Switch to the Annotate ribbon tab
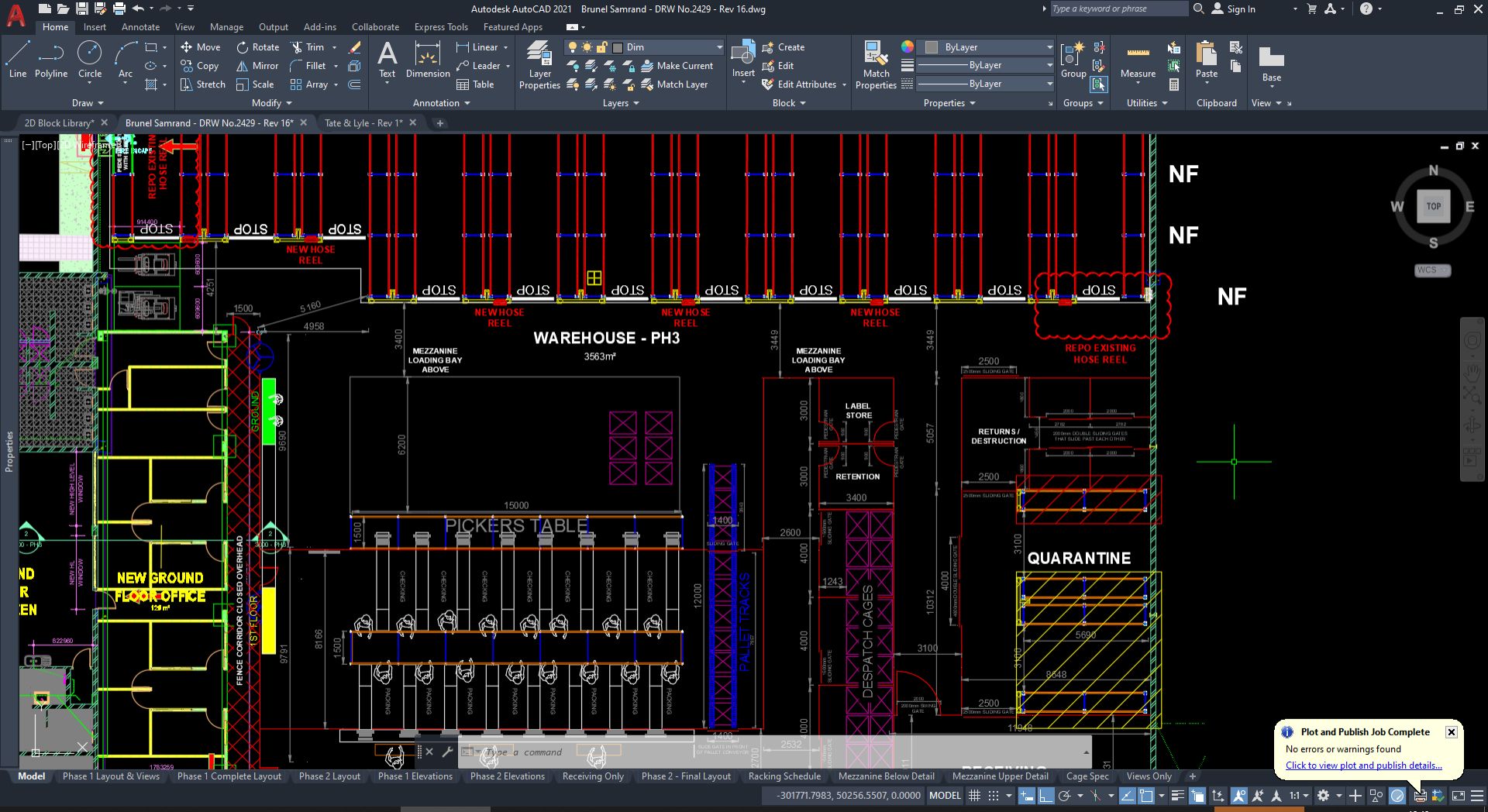Viewport: 1488px width, 812px height. point(140,26)
